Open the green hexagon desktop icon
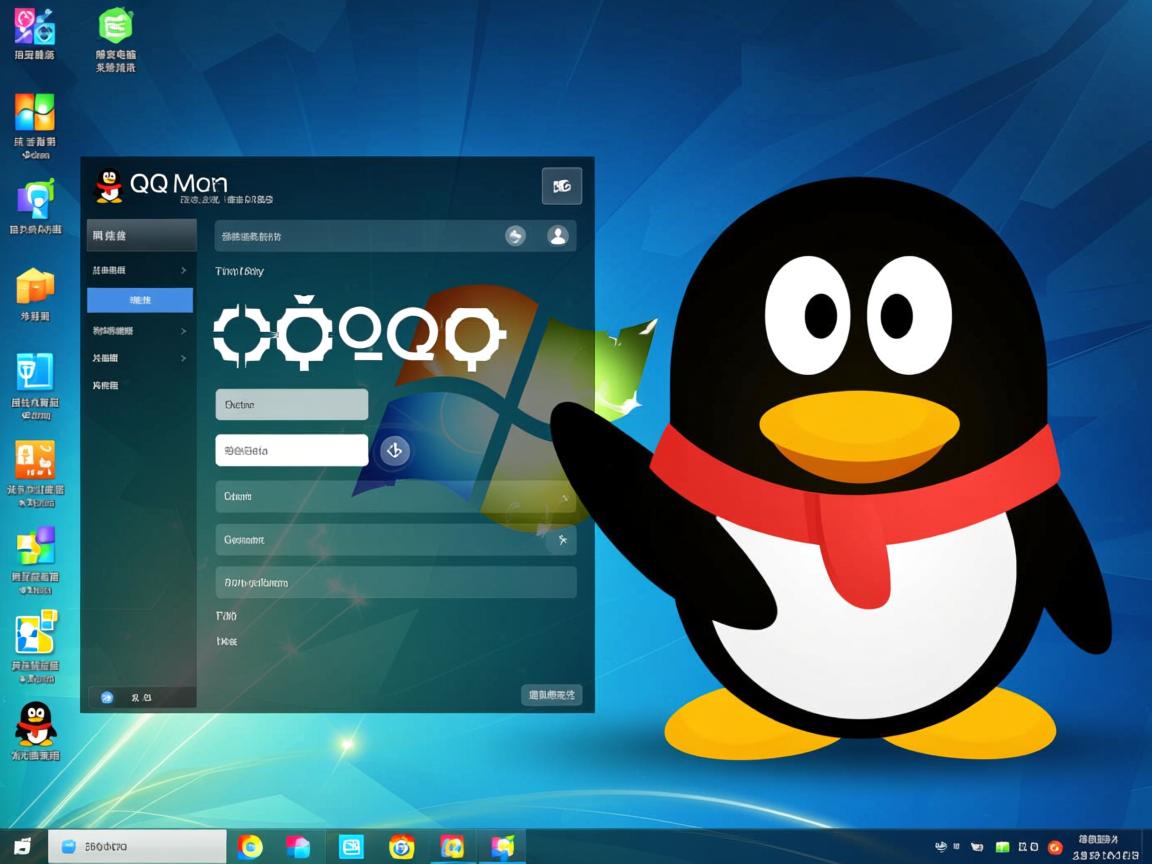 tap(116, 25)
